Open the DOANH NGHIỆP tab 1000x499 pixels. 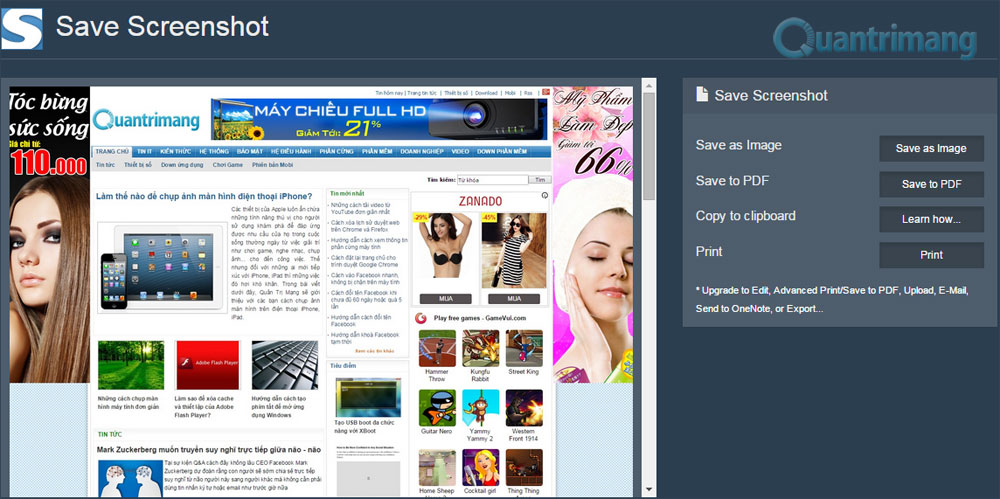422,152
